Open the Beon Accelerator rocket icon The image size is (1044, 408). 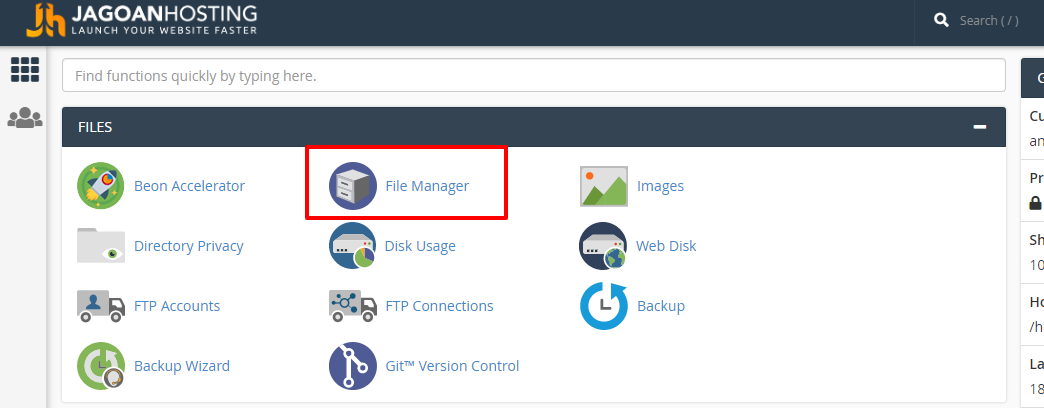pos(101,186)
